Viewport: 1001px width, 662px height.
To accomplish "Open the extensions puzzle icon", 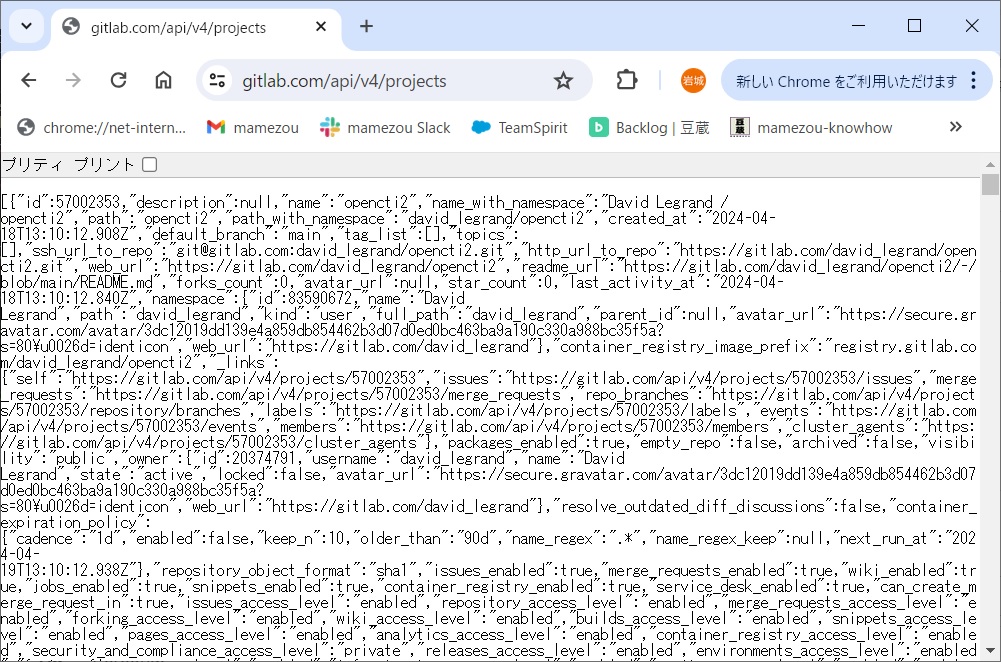I will 627,81.
